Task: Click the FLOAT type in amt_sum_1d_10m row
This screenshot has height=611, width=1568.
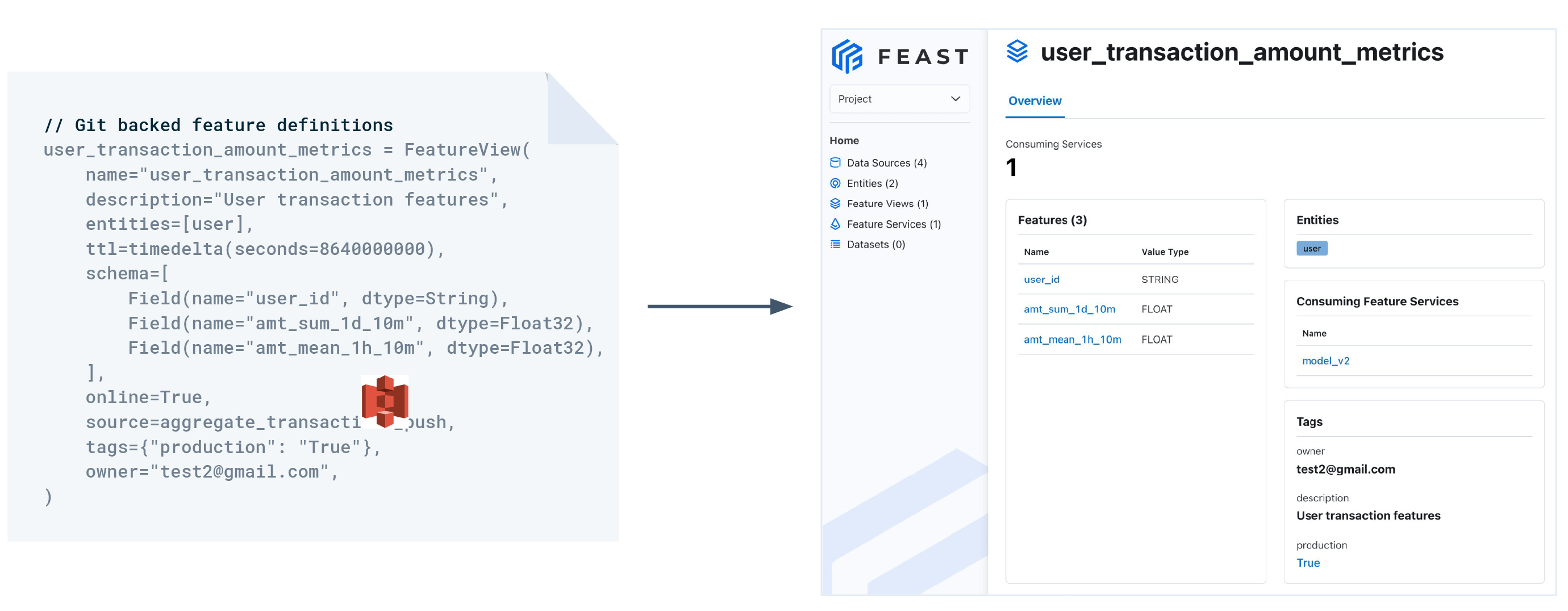Action: (1157, 309)
